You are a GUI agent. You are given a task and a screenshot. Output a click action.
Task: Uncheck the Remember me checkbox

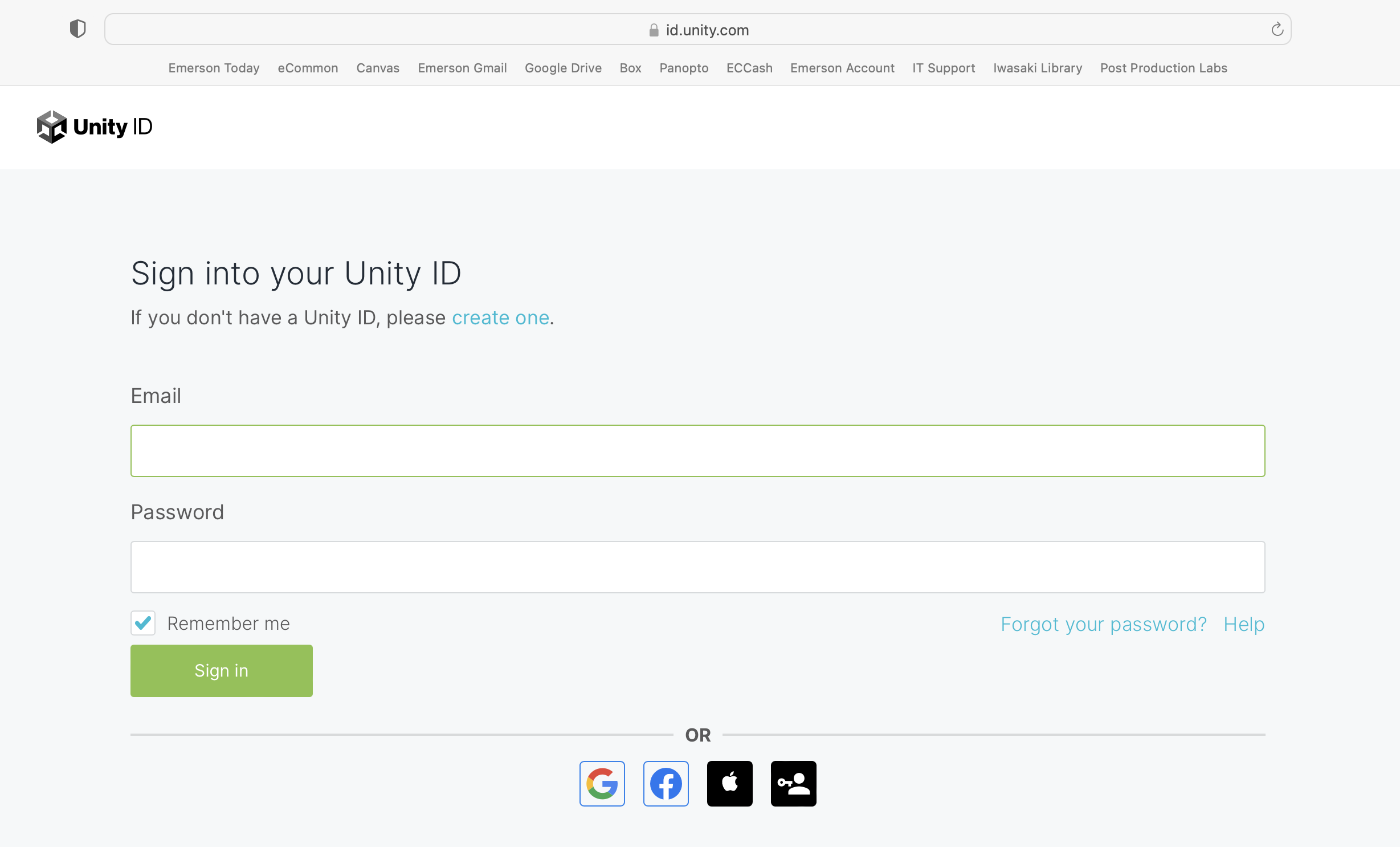point(143,623)
